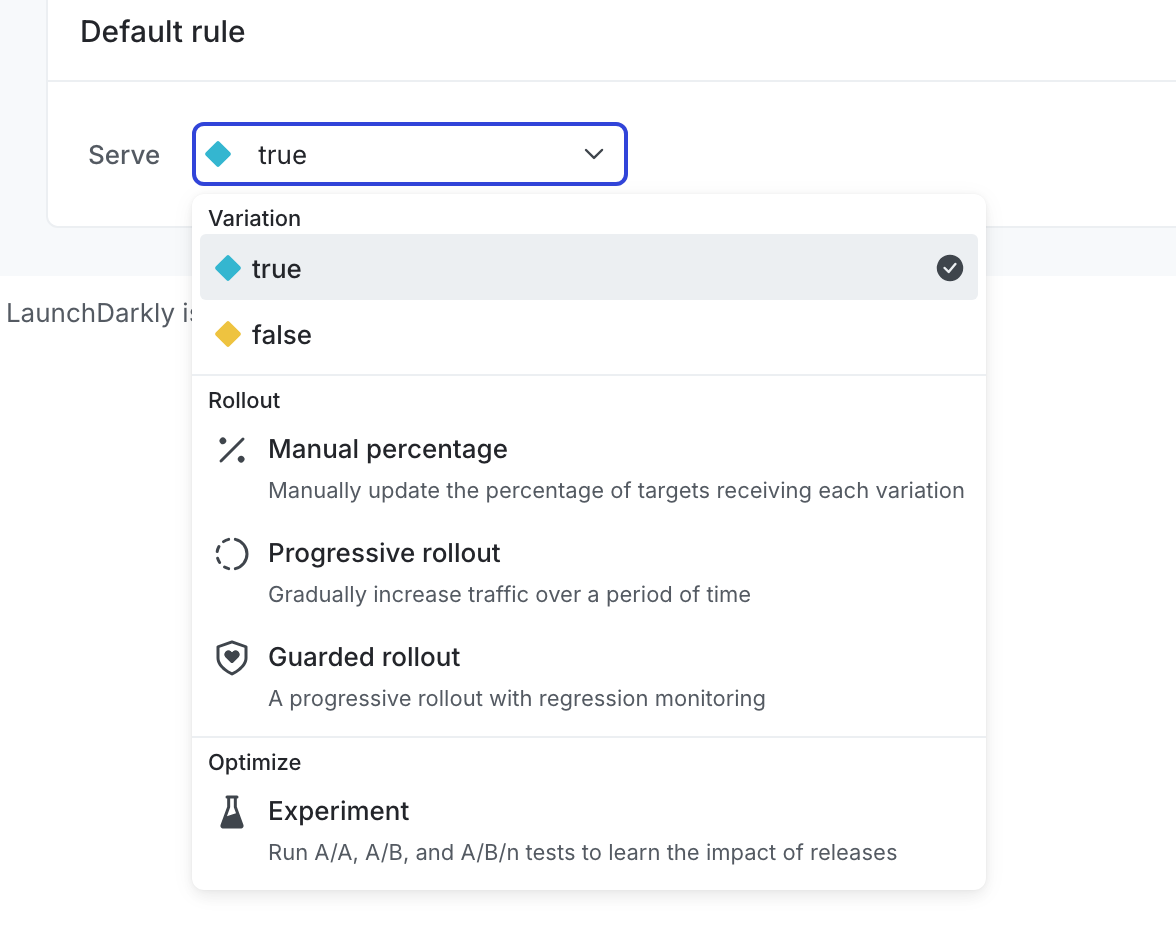
Task: Select Manual percentage rollout
Action: click(x=388, y=450)
